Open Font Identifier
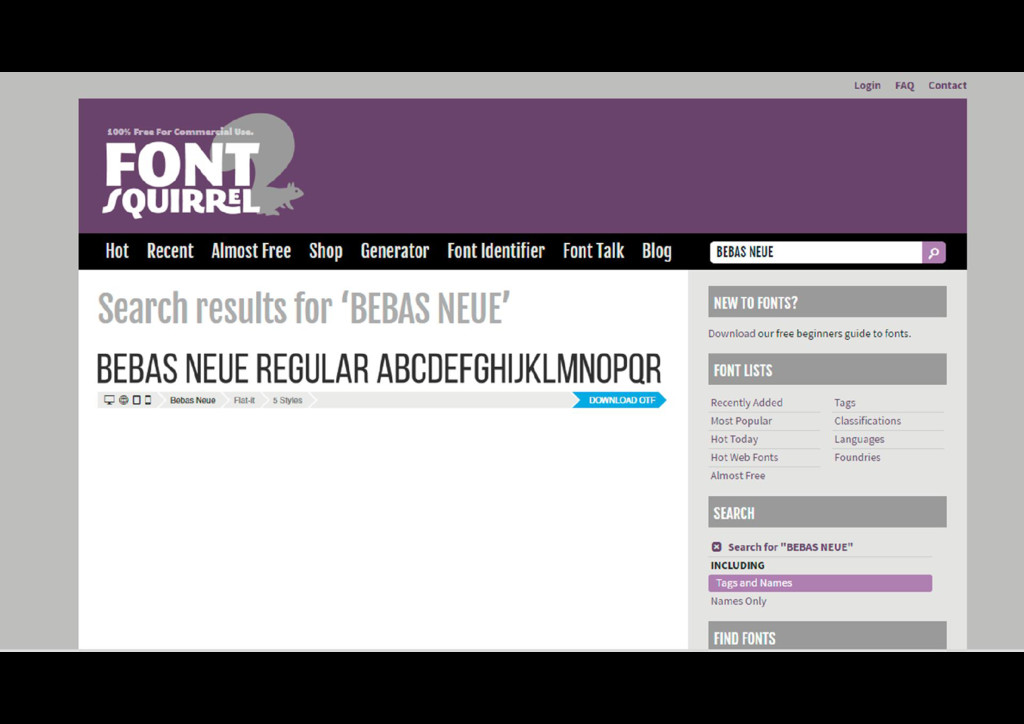This screenshot has height=724, width=1024. 496,251
